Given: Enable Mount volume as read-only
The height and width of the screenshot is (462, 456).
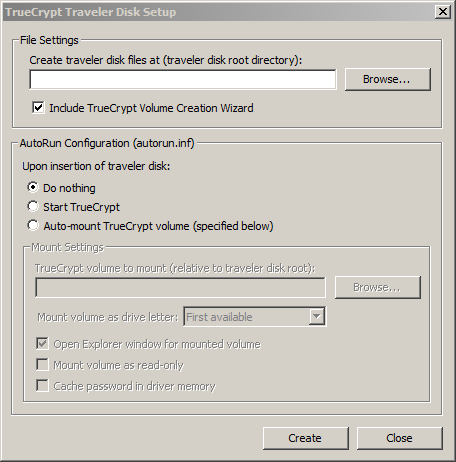Looking at the screenshot, I should tap(42, 364).
